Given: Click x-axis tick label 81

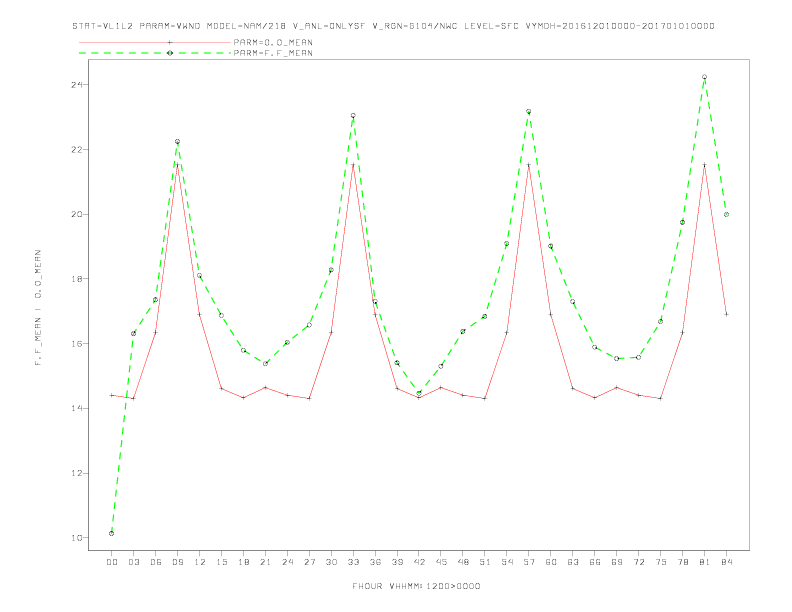Looking at the screenshot, I should coord(705,562).
